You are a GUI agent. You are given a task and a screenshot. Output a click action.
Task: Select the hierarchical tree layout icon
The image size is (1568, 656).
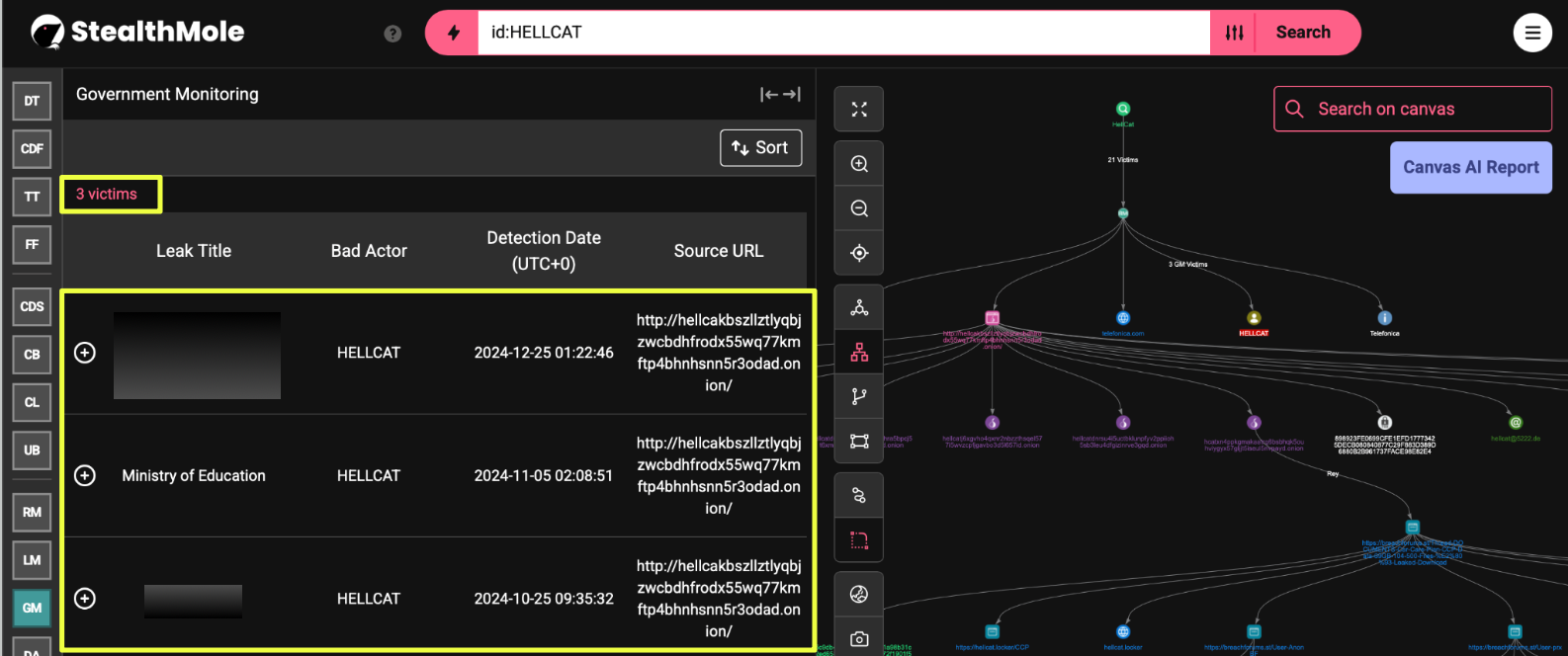(x=859, y=352)
